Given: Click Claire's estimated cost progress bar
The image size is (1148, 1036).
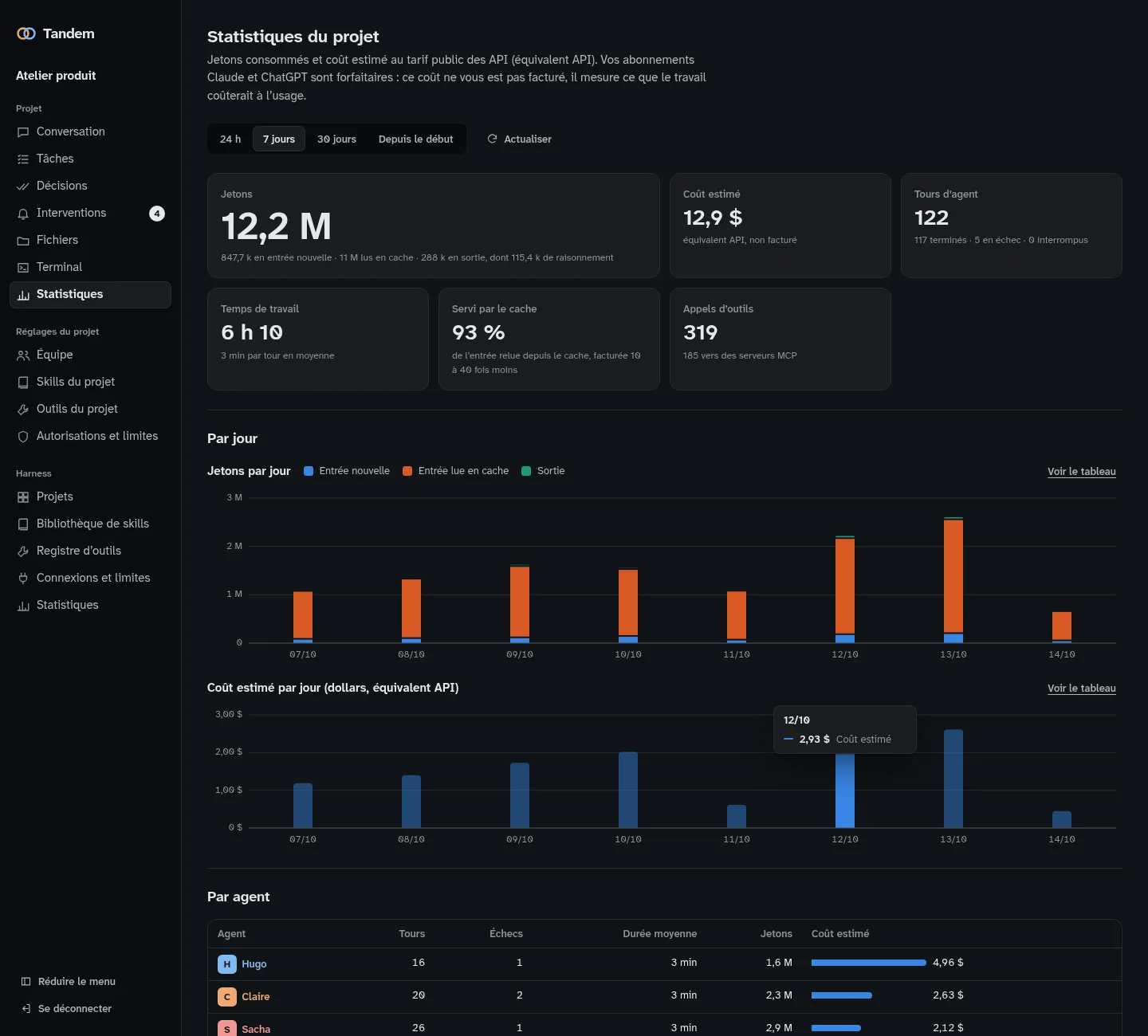Looking at the screenshot, I should click(x=842, y=995).
